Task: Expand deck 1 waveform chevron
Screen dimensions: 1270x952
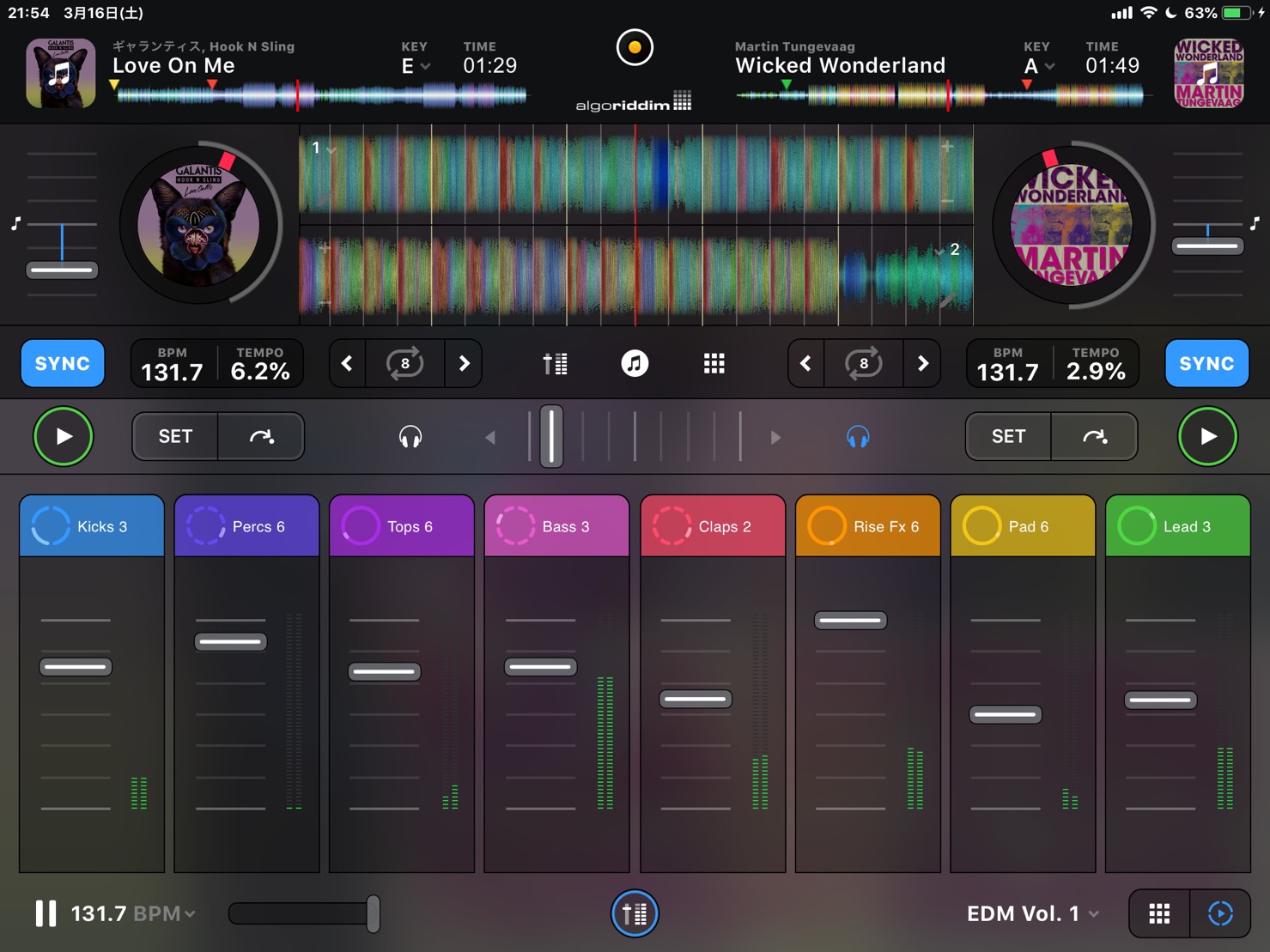Action: coord(331,149)
